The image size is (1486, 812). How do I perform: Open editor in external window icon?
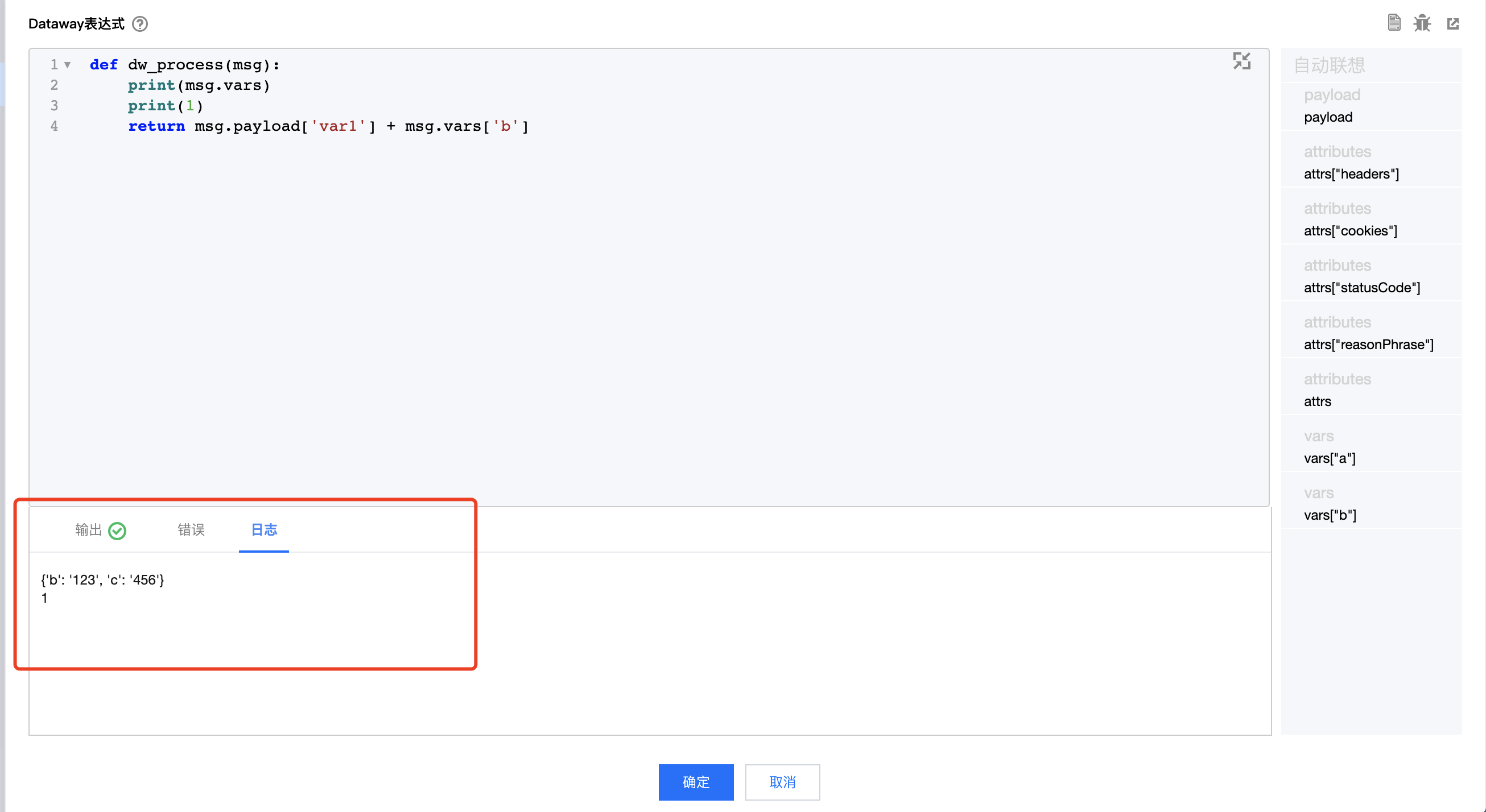pos(1452,24)
